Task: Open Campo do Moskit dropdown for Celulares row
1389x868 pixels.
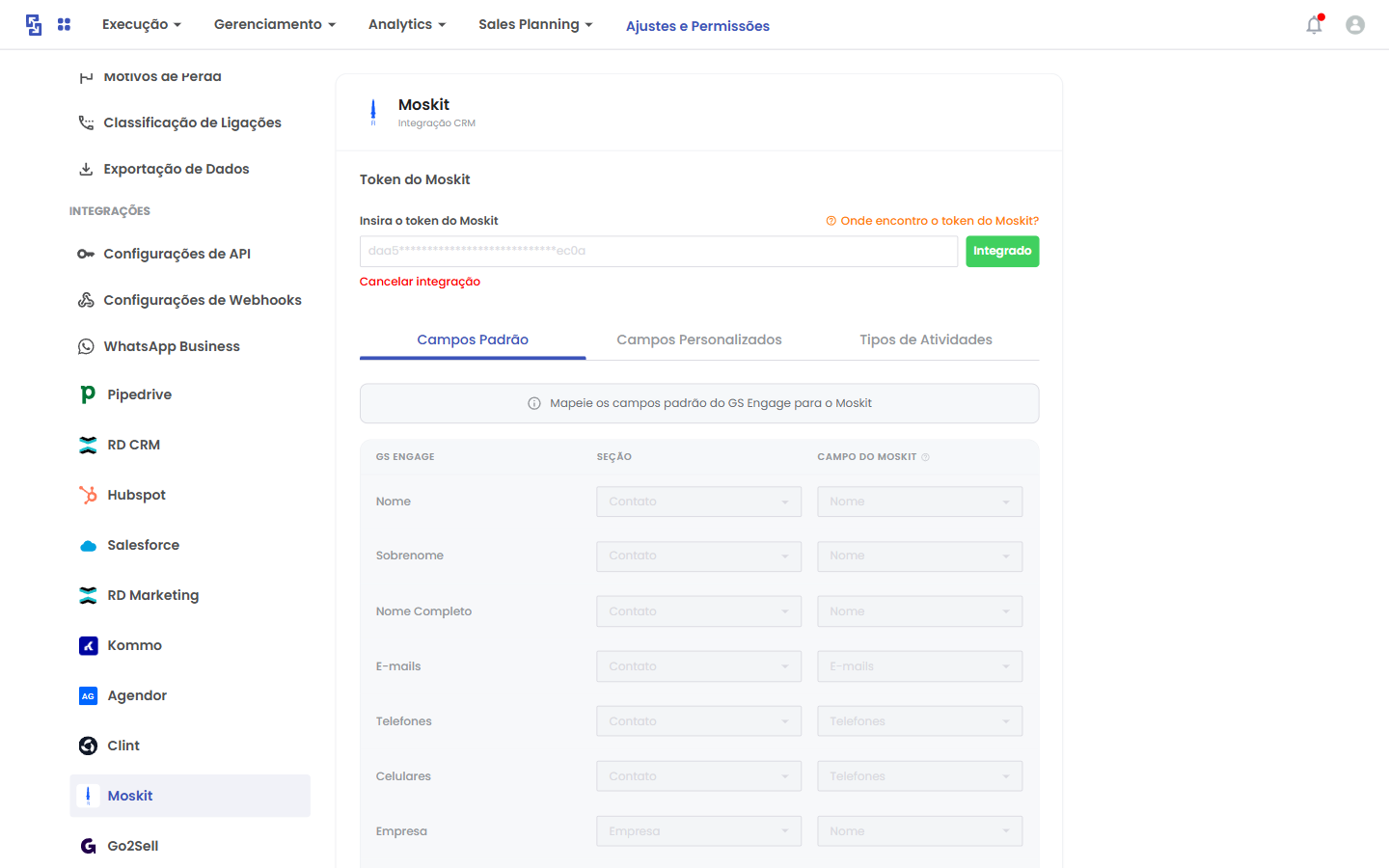Action: point(920,776)
